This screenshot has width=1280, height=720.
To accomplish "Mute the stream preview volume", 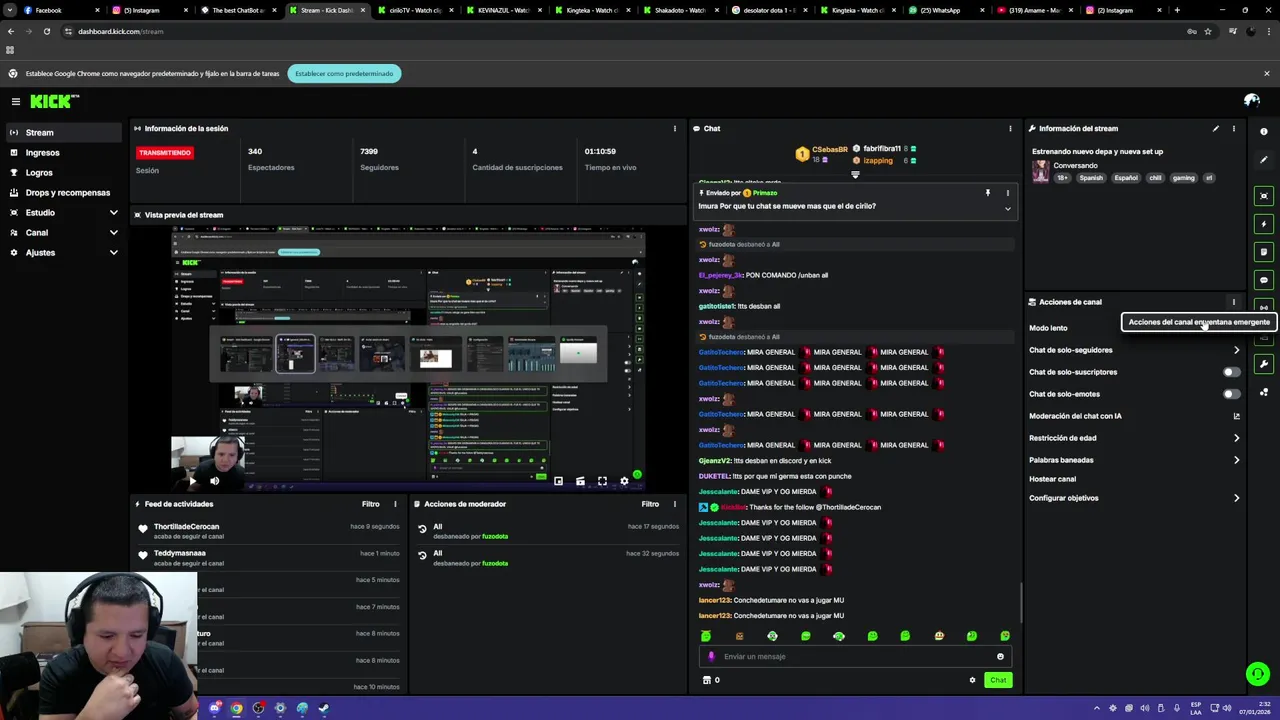I will [214, 481].
